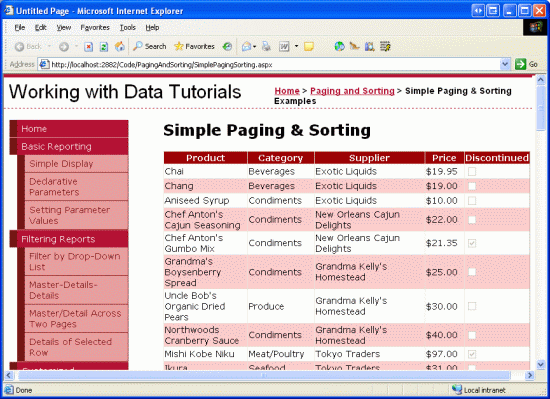Toggle Discontinued checkbox for Chai row
The width and height of the screenshot is (550, 399).
472,171
